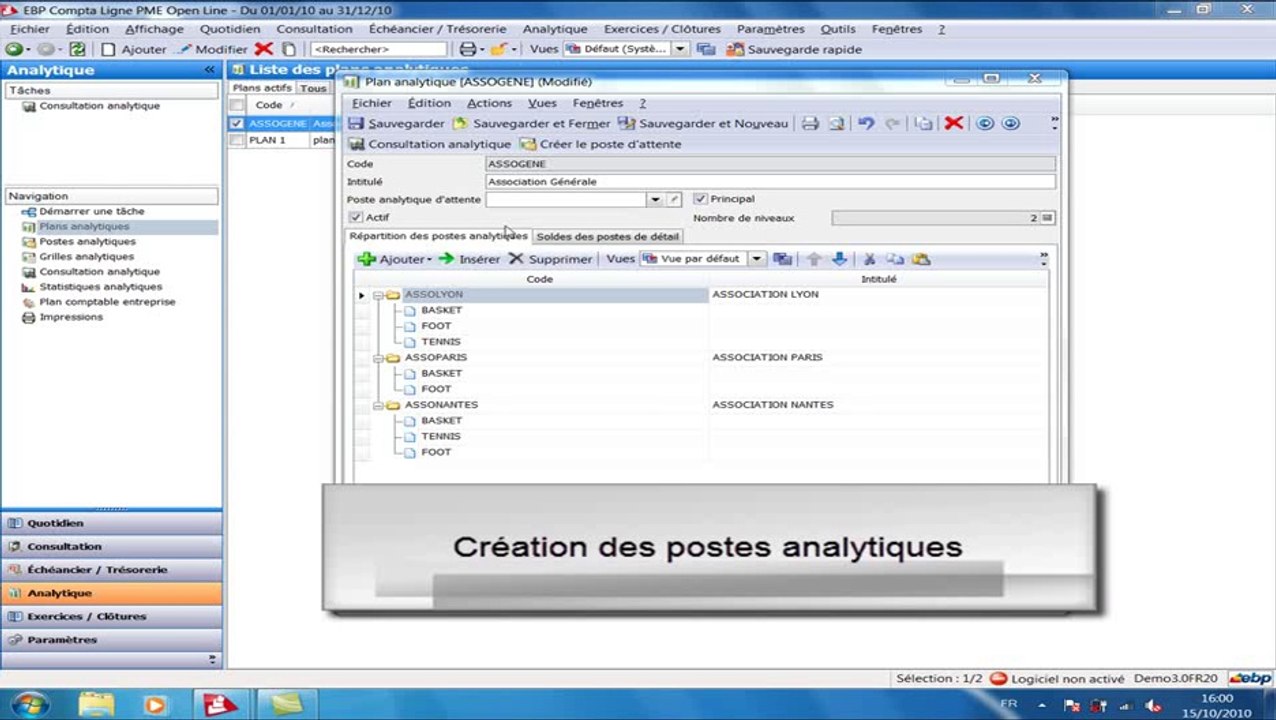
Task: Click the scissors cut icon in the grid toolbar
Action: click(x=869, y=259)
